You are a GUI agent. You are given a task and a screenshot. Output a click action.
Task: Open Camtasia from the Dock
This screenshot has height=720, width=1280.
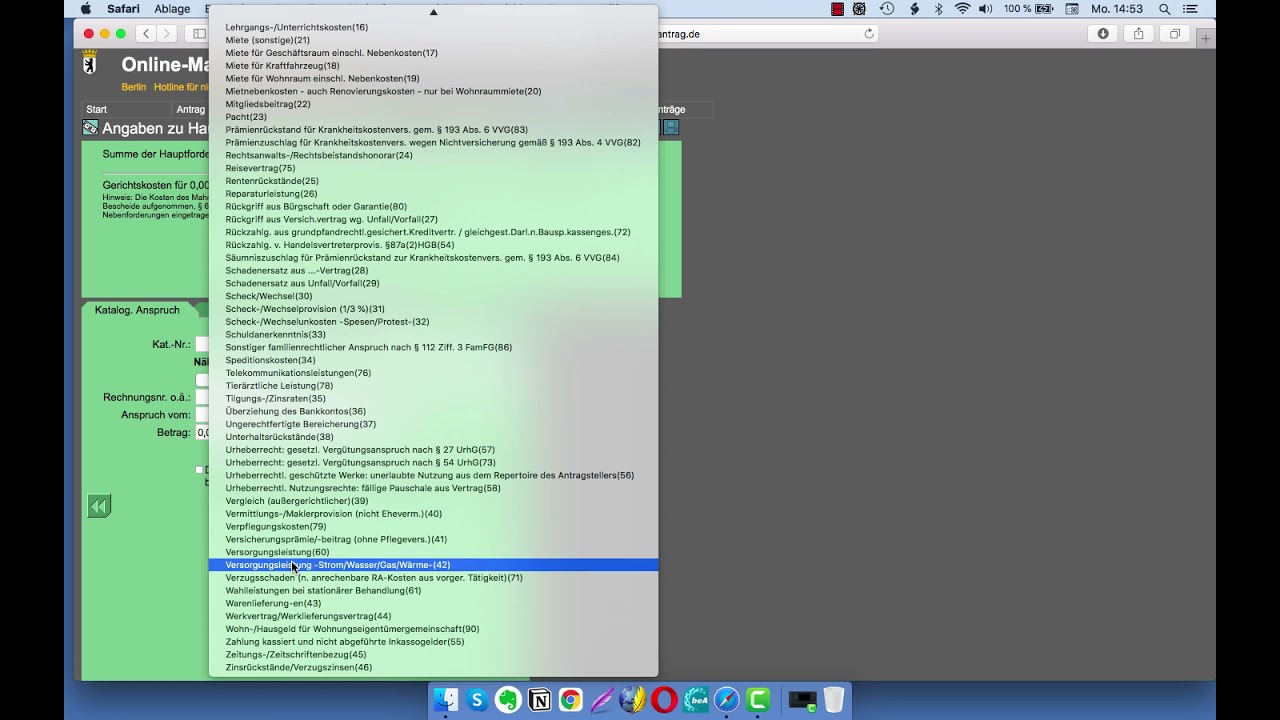(758, 700)
